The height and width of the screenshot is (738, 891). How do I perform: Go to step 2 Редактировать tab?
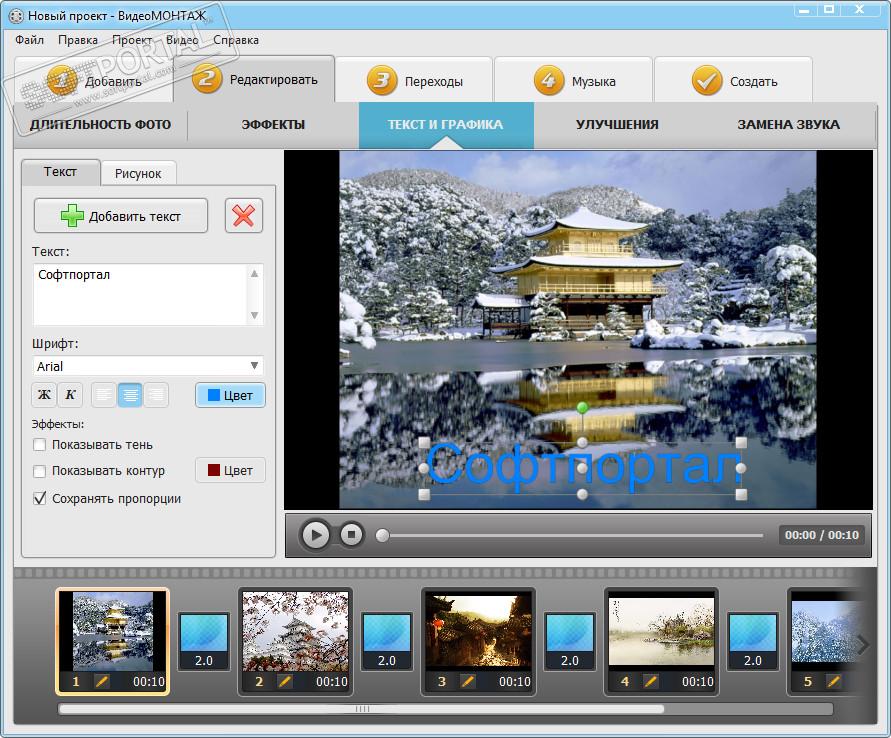point(255,80)
